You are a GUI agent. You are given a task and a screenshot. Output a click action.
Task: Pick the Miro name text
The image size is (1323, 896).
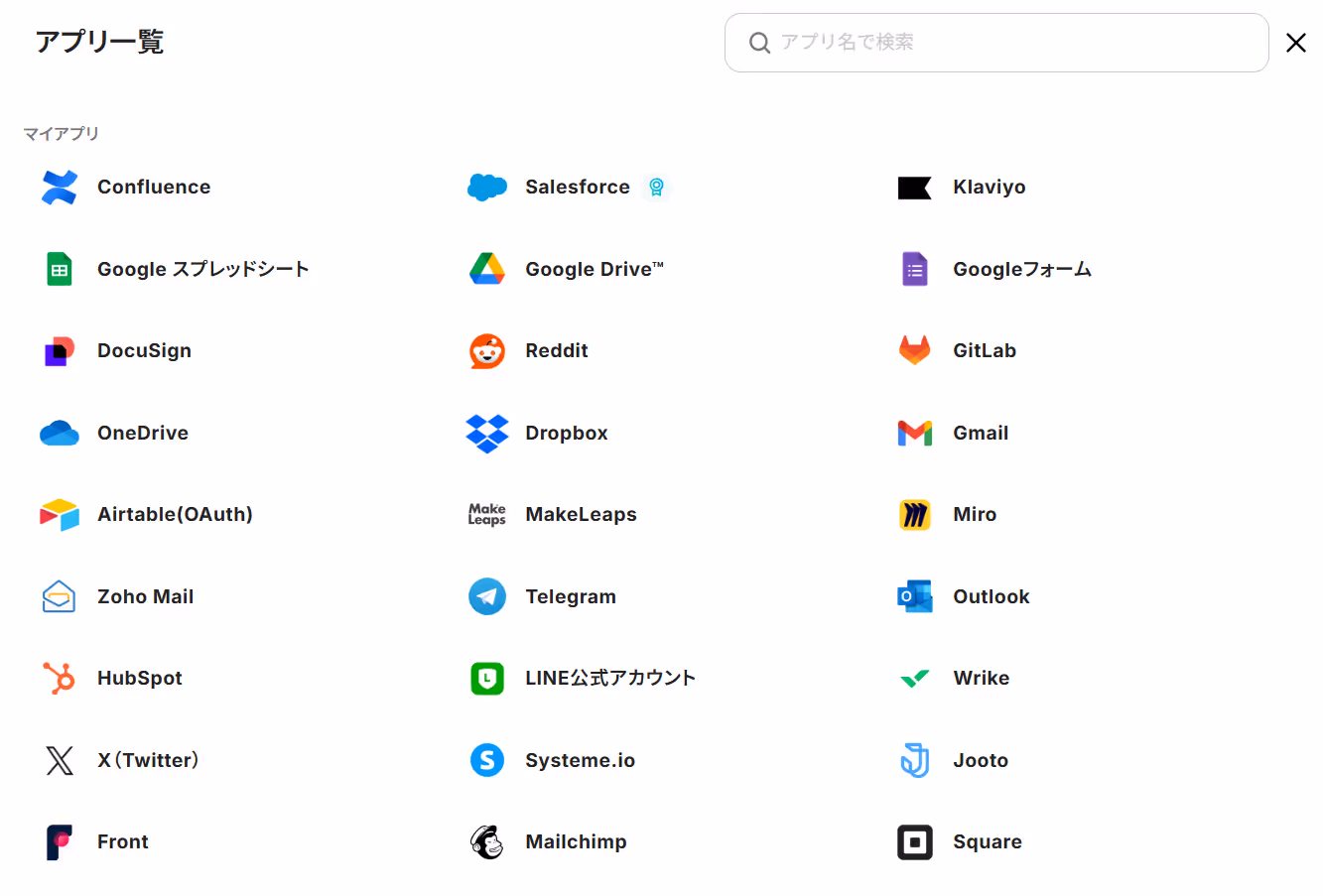tap(975, 515)
